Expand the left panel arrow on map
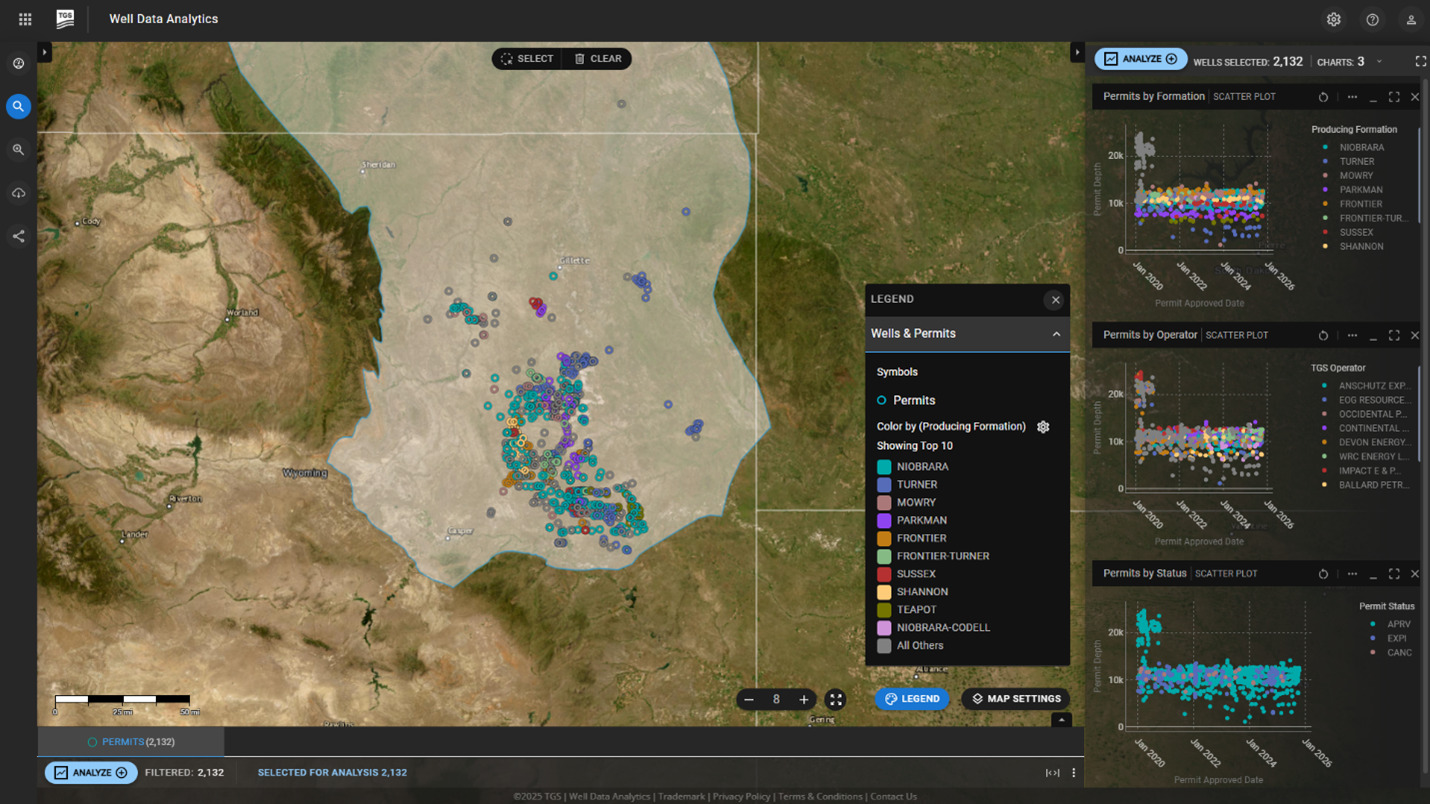The height and width of the screenshot is (804, 1430). pos(44,52)
